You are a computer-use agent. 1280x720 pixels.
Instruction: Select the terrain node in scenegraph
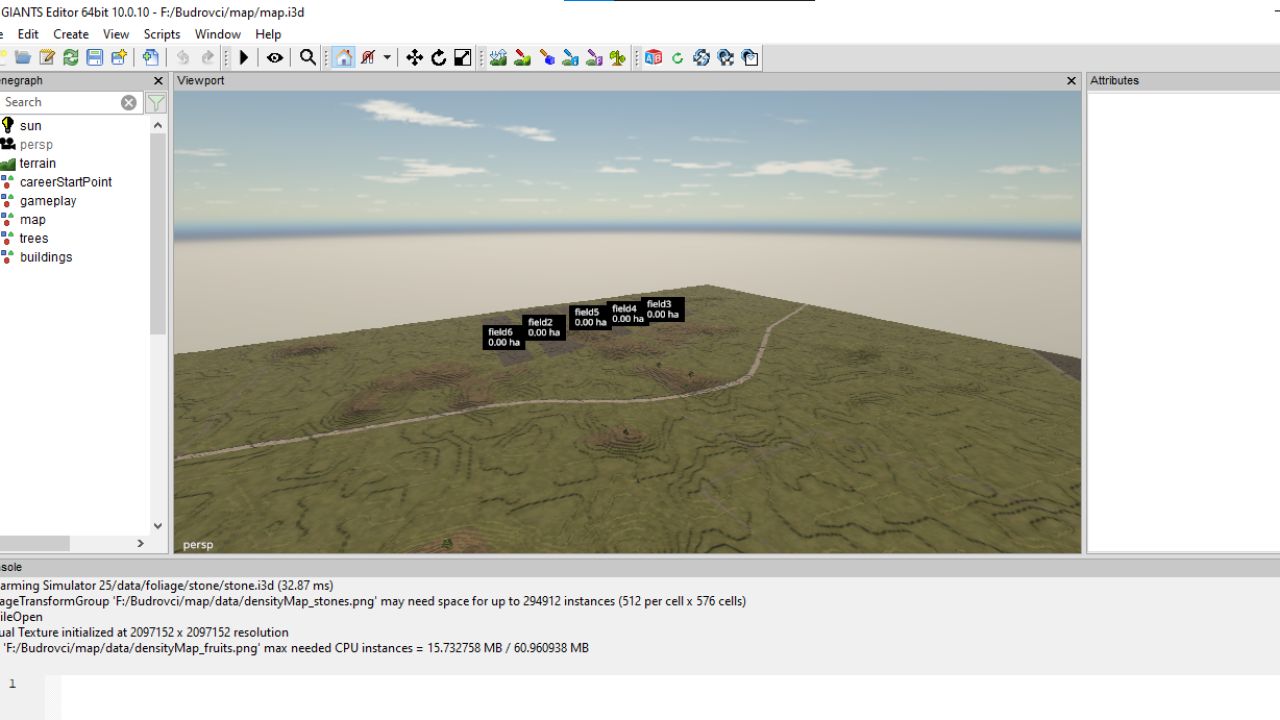click(38, 163)
